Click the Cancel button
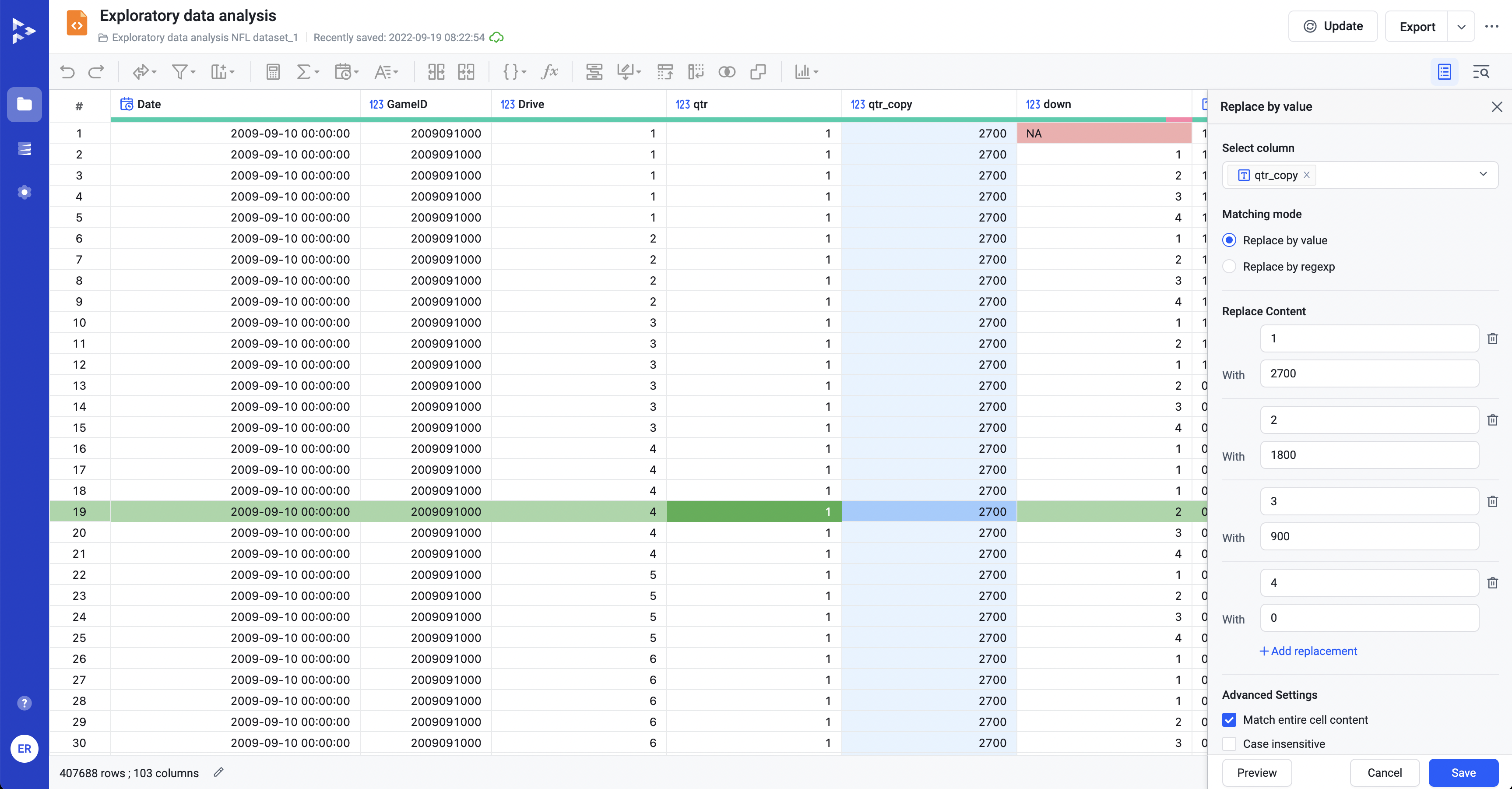Image resolution: width=1512 pixels, height=789 pixels. [1385, 772]
